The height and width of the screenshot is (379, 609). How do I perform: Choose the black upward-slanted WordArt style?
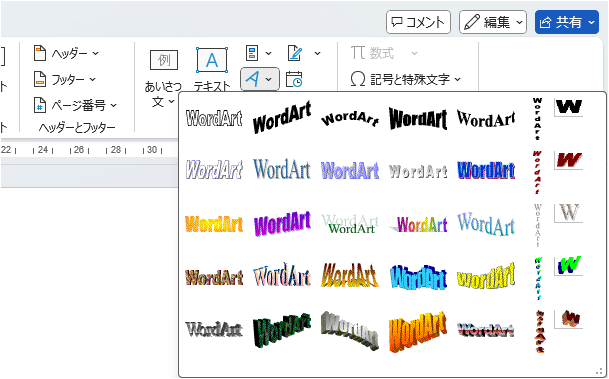pyautogui.click(x=282, y=117)
